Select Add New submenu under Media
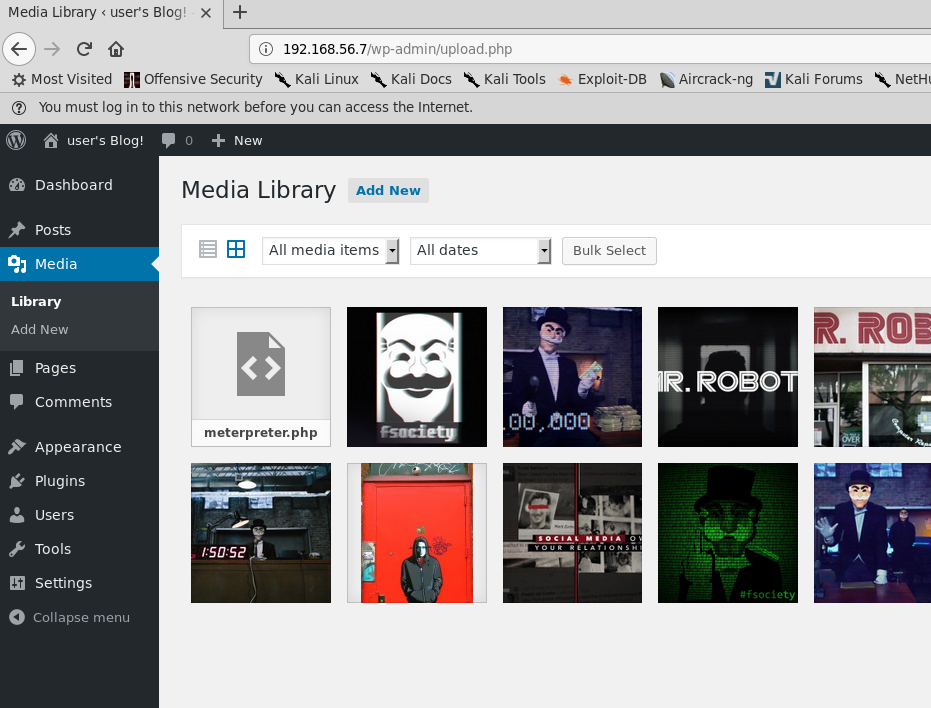931x708 pixels. (40, 330)
